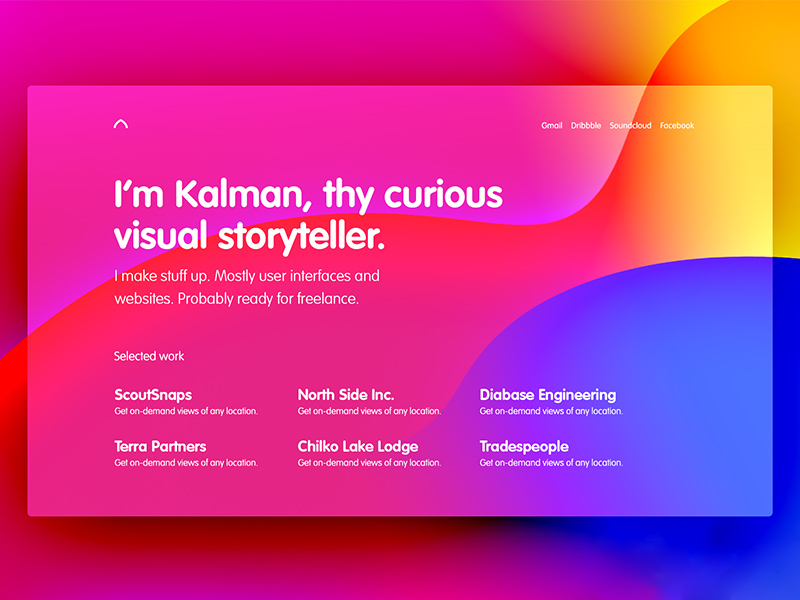Click the freelance availability intro text
Viewport: 800px width, 600px height.
[247, 286]
